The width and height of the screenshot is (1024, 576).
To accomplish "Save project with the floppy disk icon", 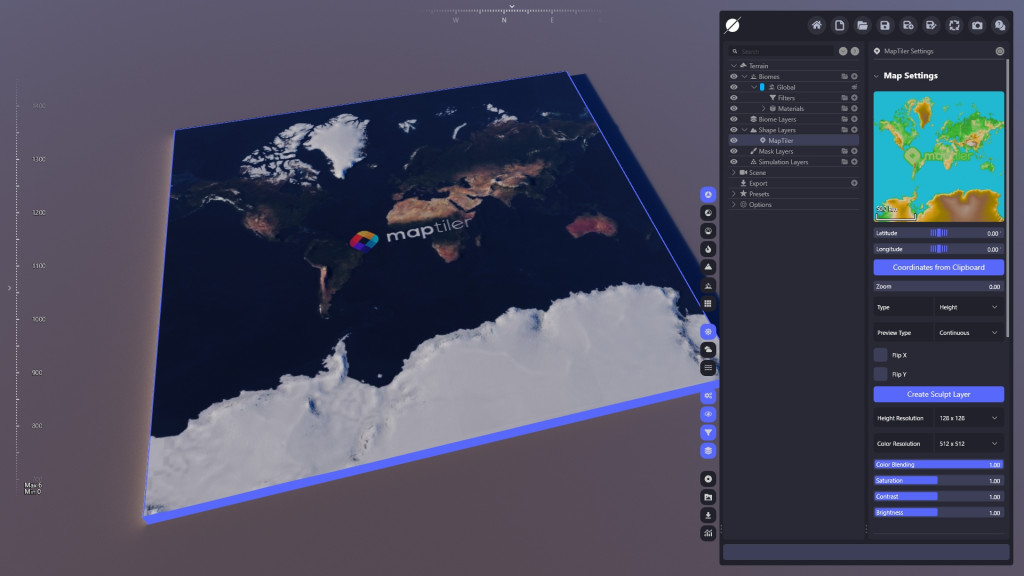I will pyautogui.click(x=885, y=25).
